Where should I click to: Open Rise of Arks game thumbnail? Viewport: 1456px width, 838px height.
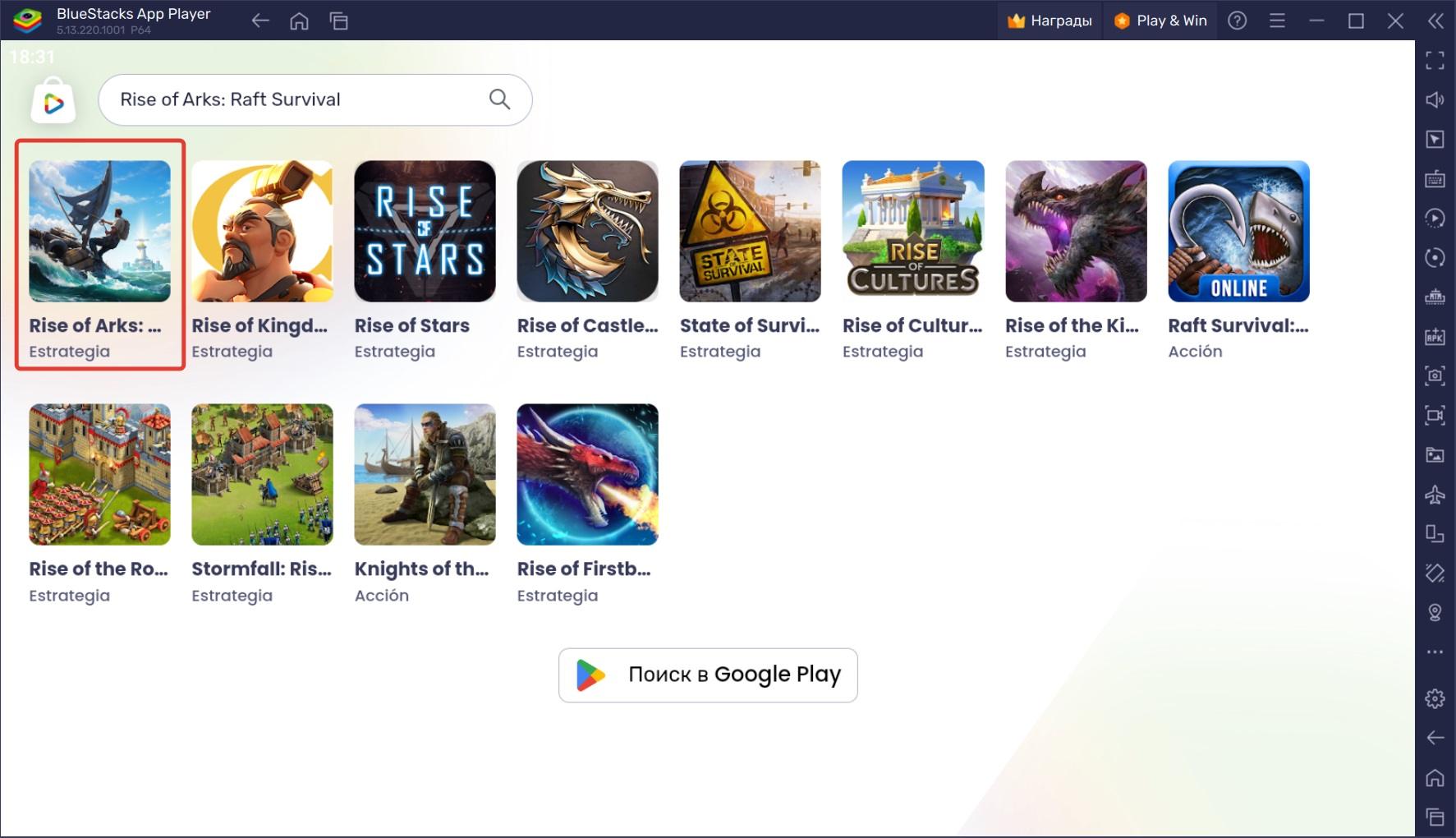pos(99,231)
